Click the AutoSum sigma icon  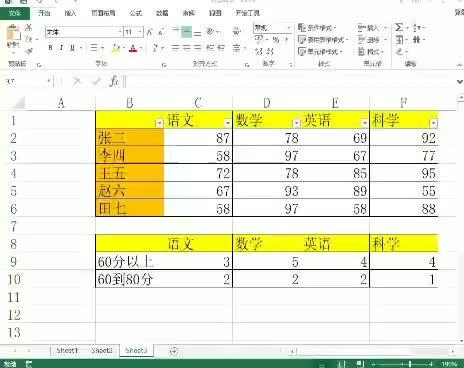(399, 27)
